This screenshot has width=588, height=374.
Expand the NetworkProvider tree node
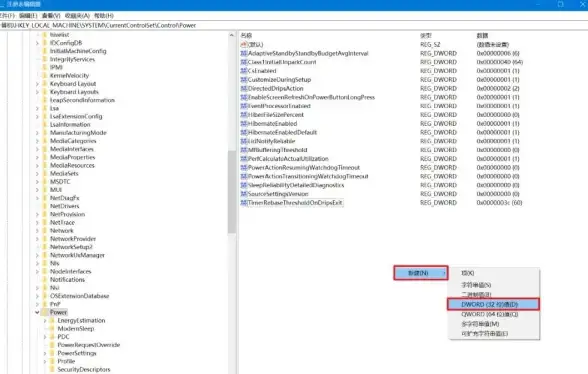[37, 239]
